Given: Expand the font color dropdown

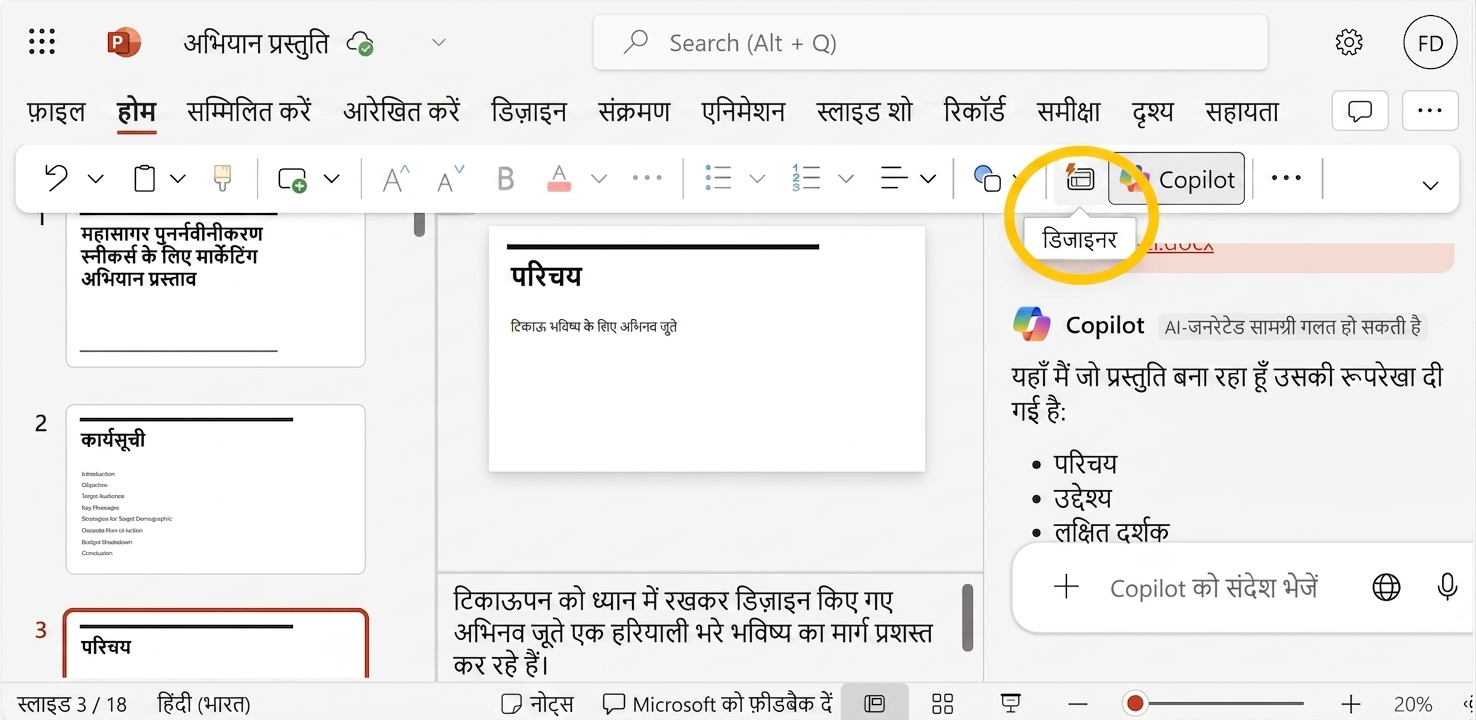Looking at the screenshot, I should coord(599,179).
